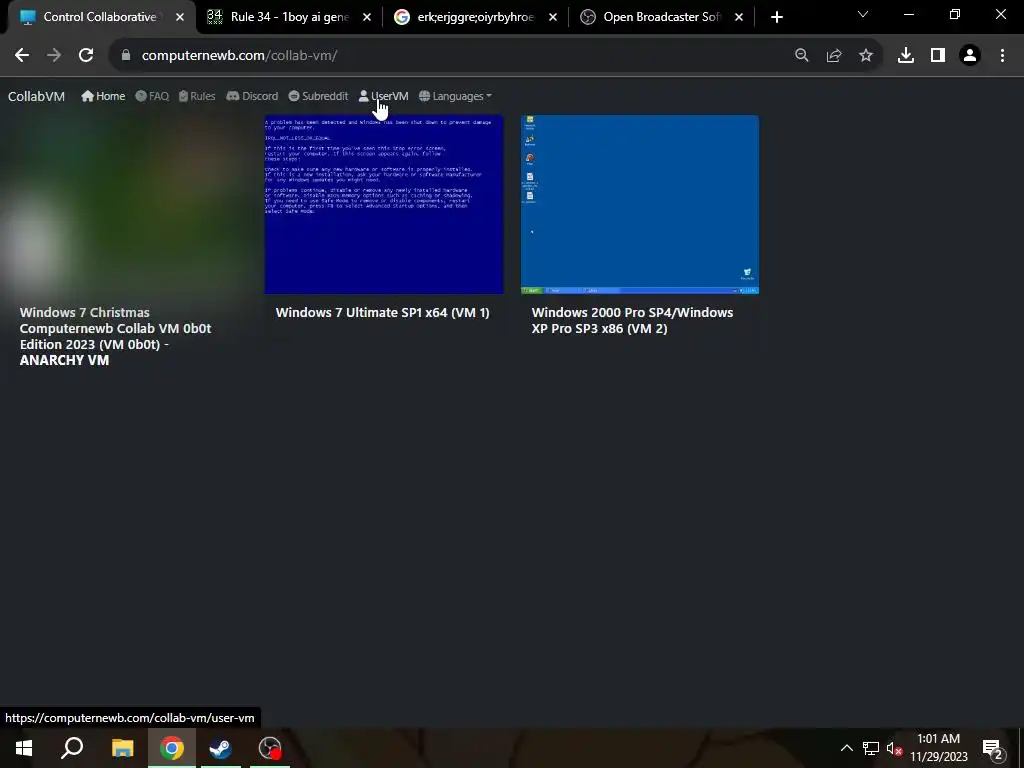The height and width of the screenshot is (768, 1024).
Task: Bookmark this page with the star icon
Action: coord(866,56)
